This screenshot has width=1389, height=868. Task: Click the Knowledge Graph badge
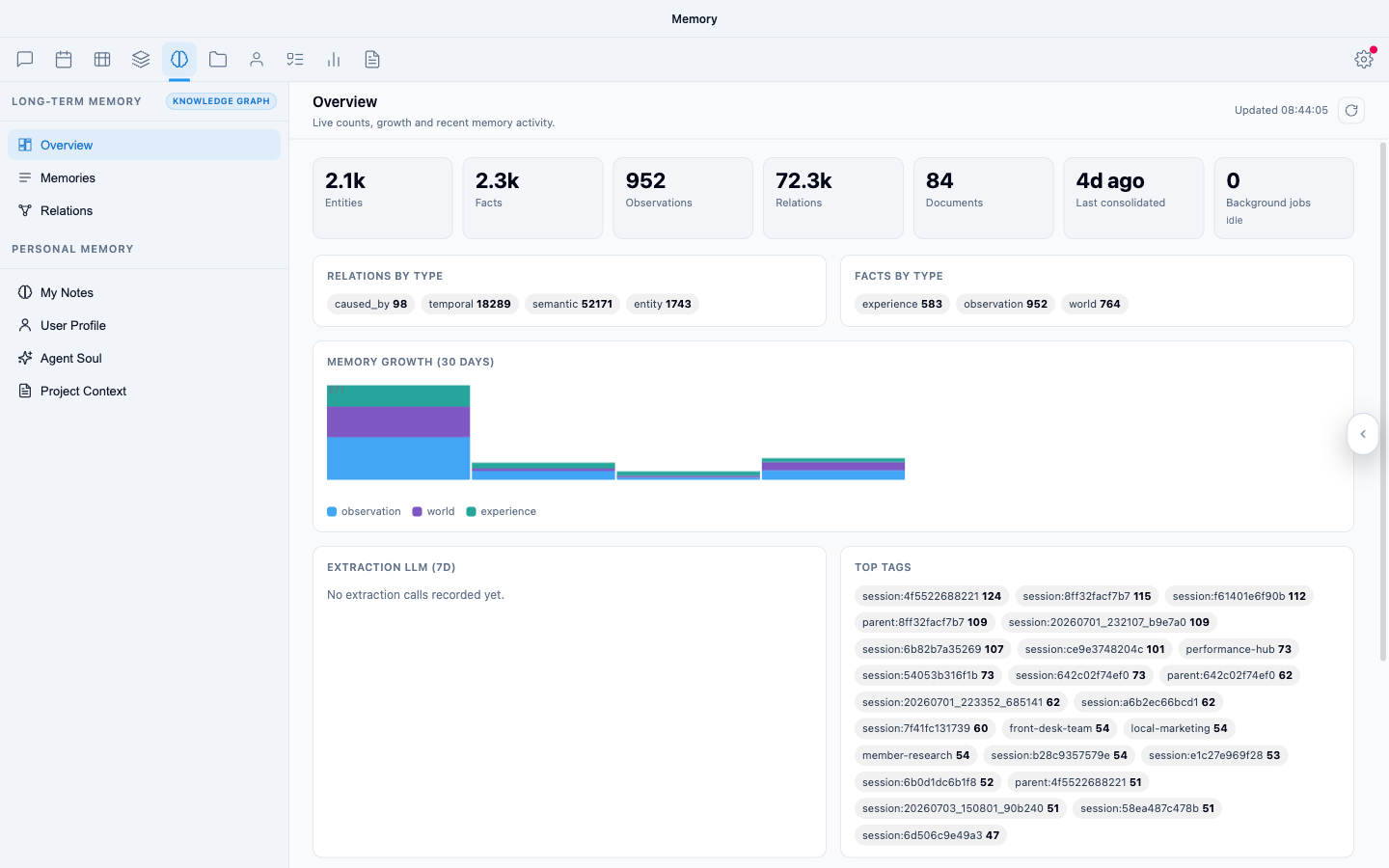tap(221, 101)
